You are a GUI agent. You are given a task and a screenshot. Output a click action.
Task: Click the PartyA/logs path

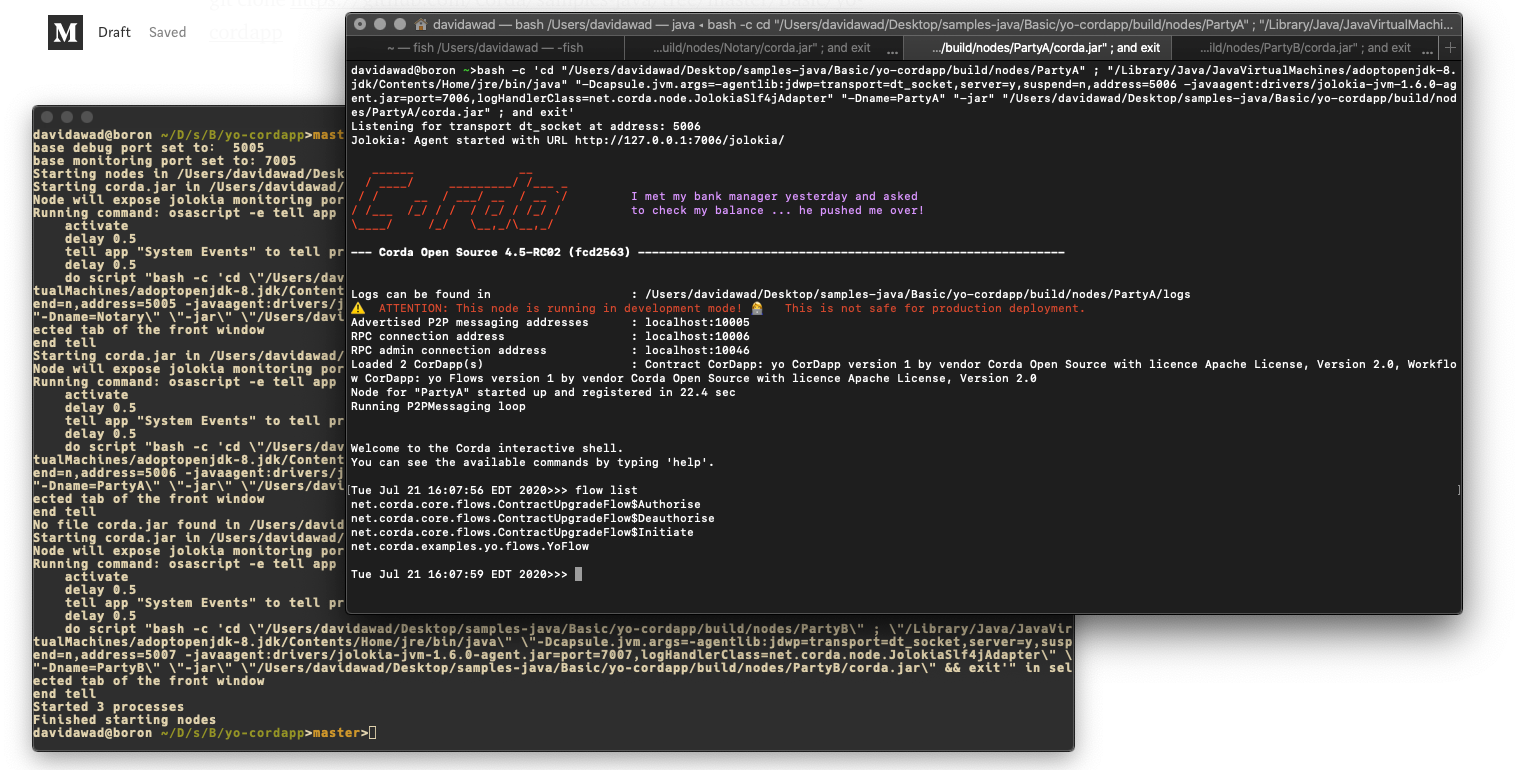click(918, 294)
